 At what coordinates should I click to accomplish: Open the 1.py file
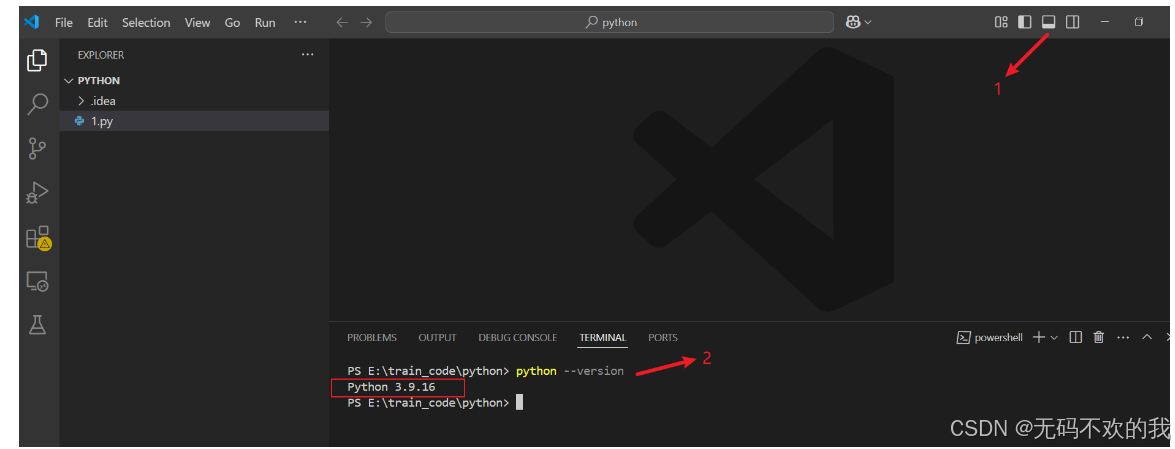[194, 121]
